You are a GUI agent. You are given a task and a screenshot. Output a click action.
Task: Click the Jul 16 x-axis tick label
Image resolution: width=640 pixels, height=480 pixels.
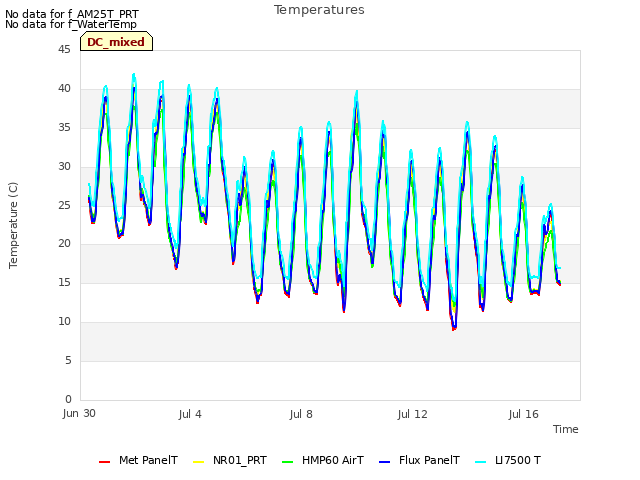(524, 414)
